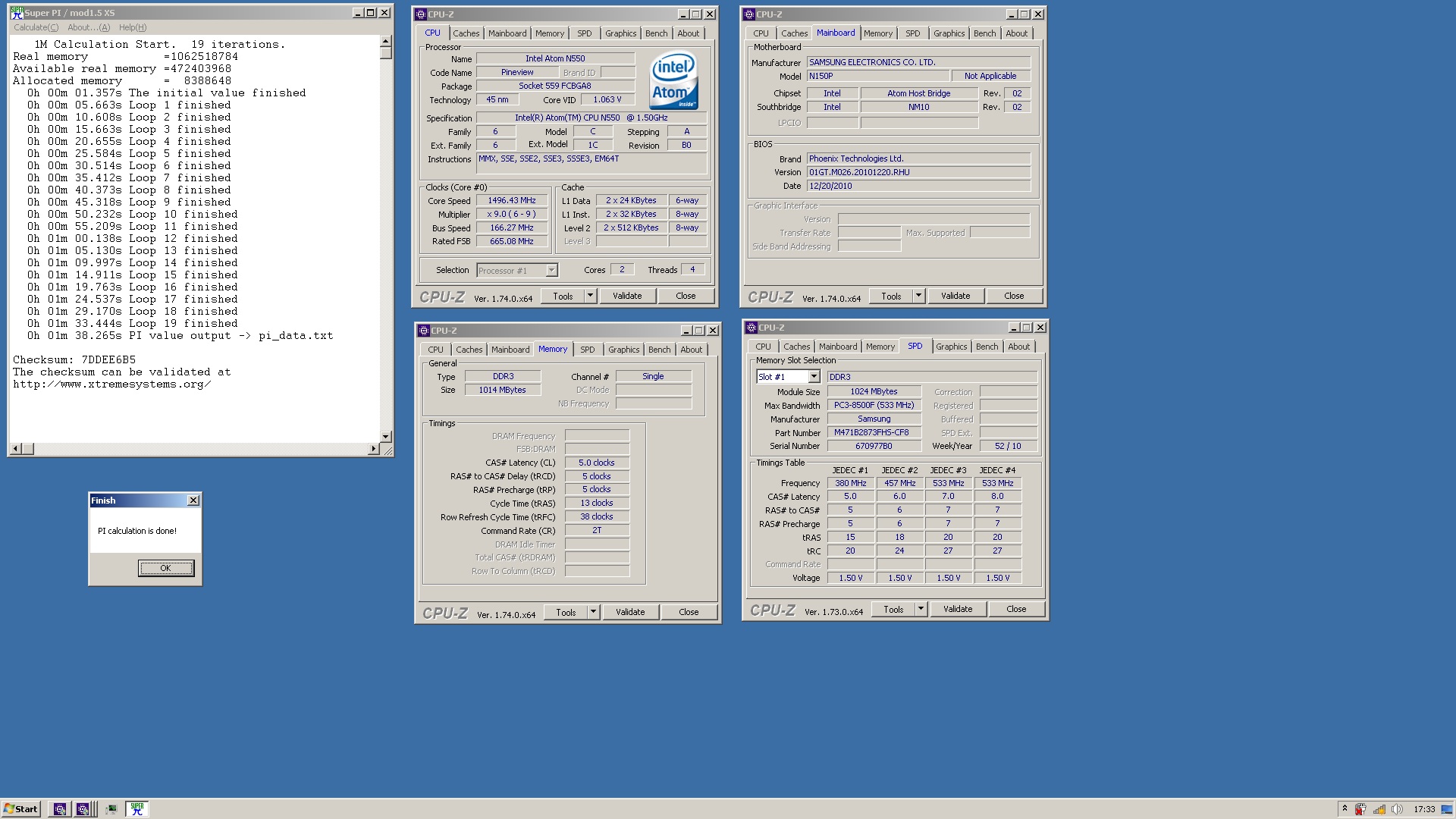Click manufacturer SAMSUNG ELECTRONICS CO. LTD. field
The width and height of the screenshot is (1456, 819).
coord(918,62)
